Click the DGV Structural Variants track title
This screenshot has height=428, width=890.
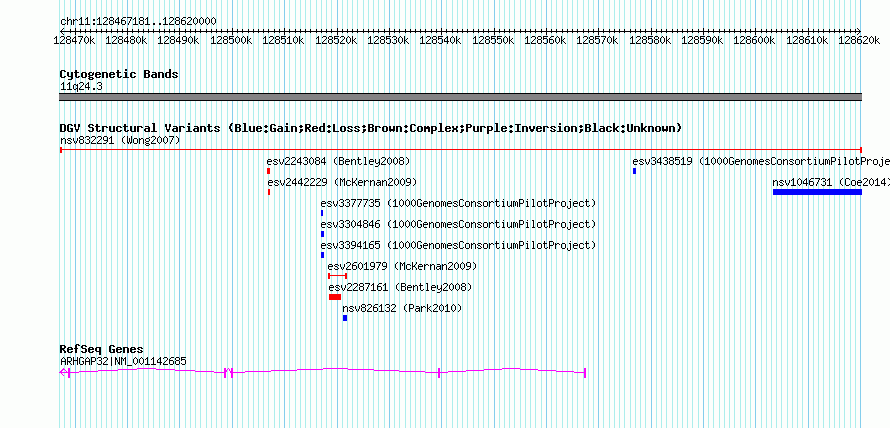(x=371, y=128)
